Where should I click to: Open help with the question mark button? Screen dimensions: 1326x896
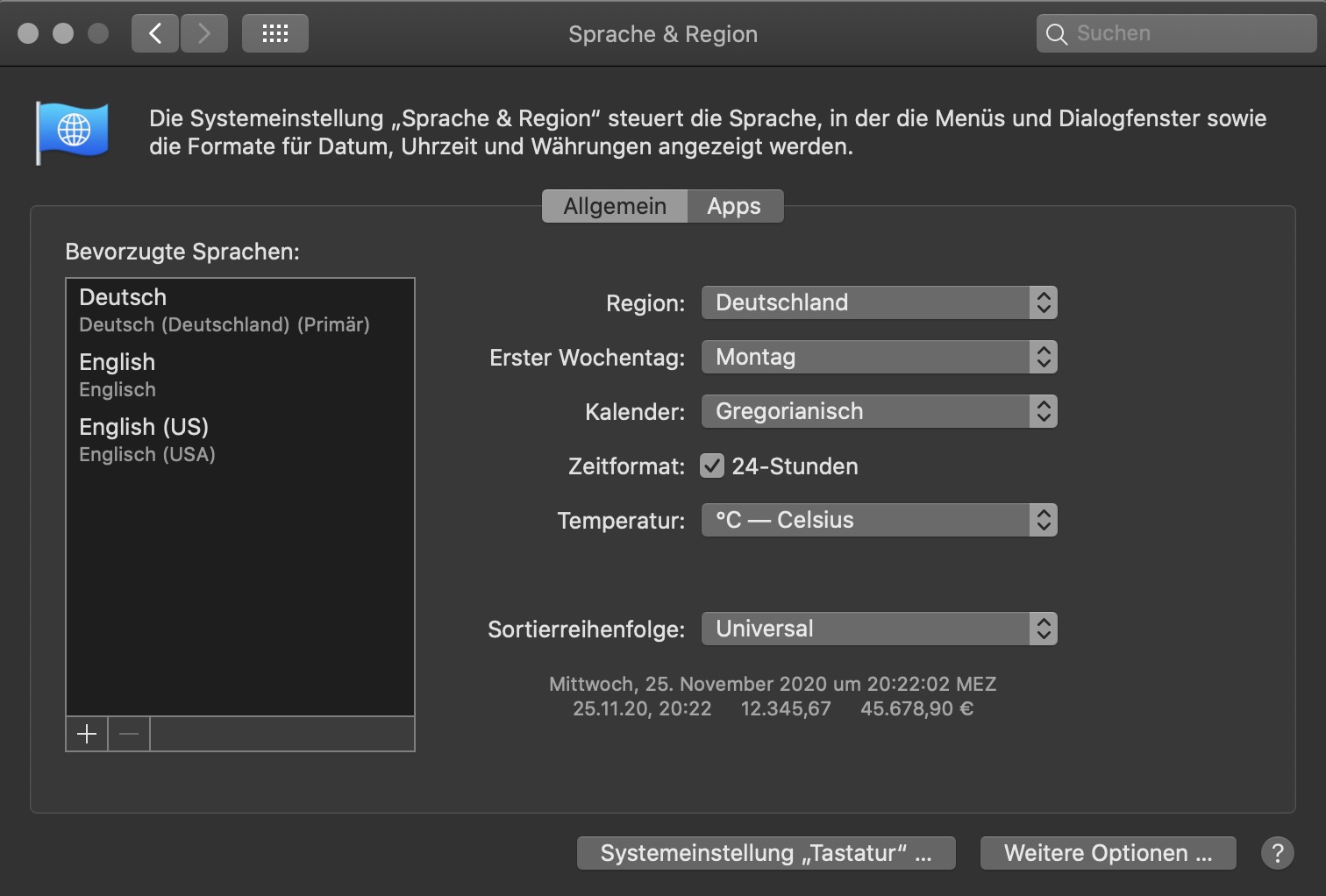click(x=1278, y=853)
